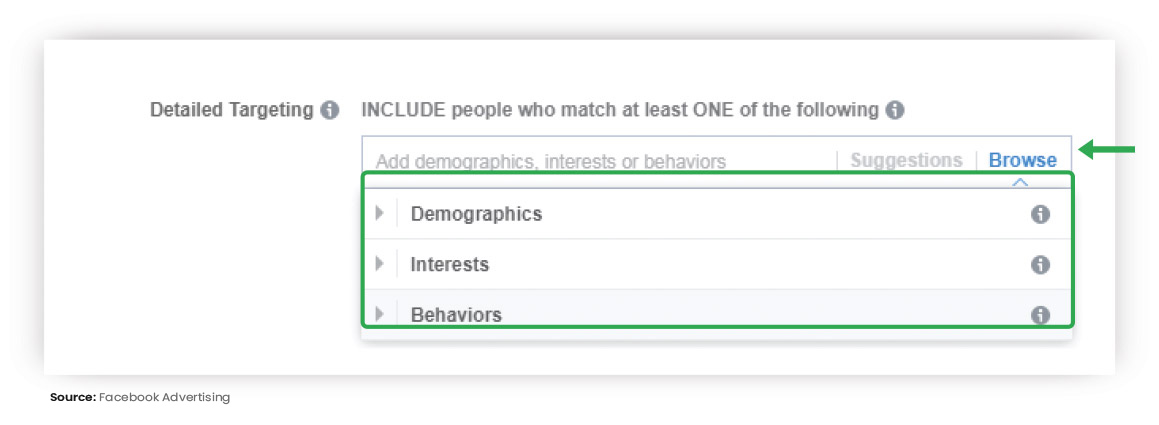Click the 'Facebook Advertising' source caption

tap(164, 398)
